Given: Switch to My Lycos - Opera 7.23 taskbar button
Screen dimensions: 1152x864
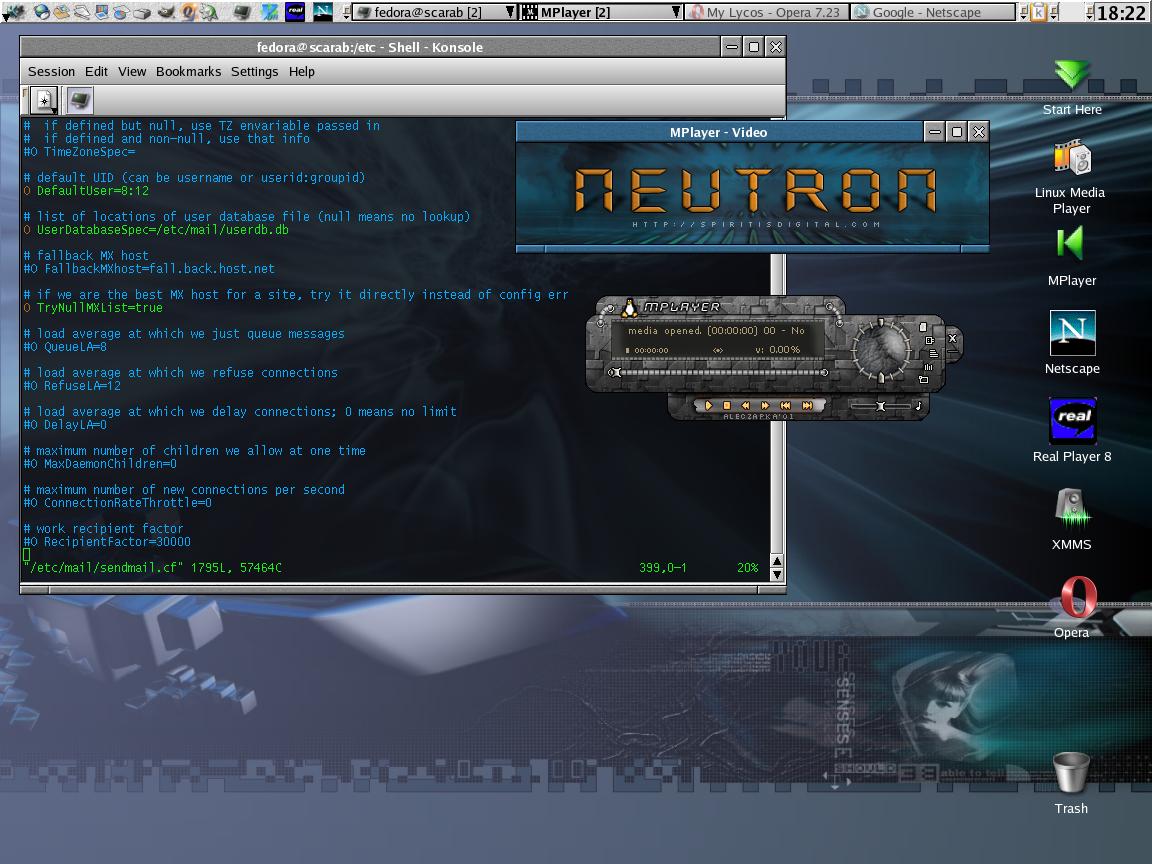Looking at the screenshot, I should (766, 12).
